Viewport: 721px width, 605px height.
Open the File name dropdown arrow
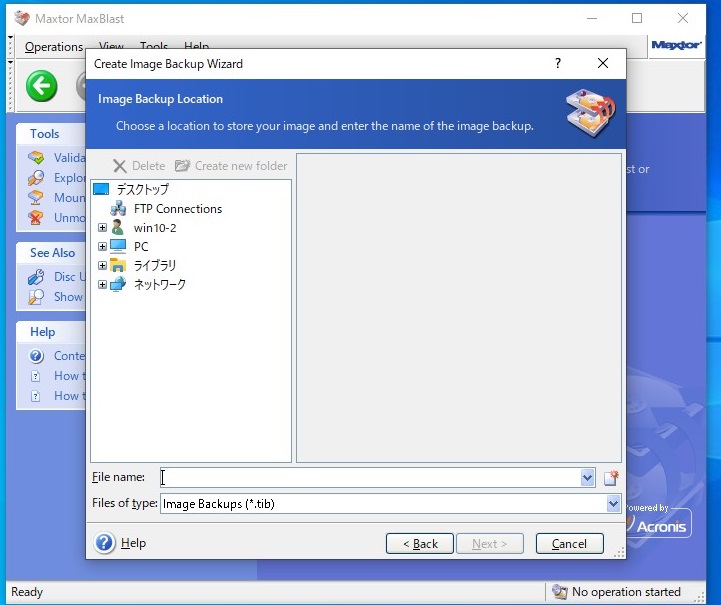click(587, 478)
